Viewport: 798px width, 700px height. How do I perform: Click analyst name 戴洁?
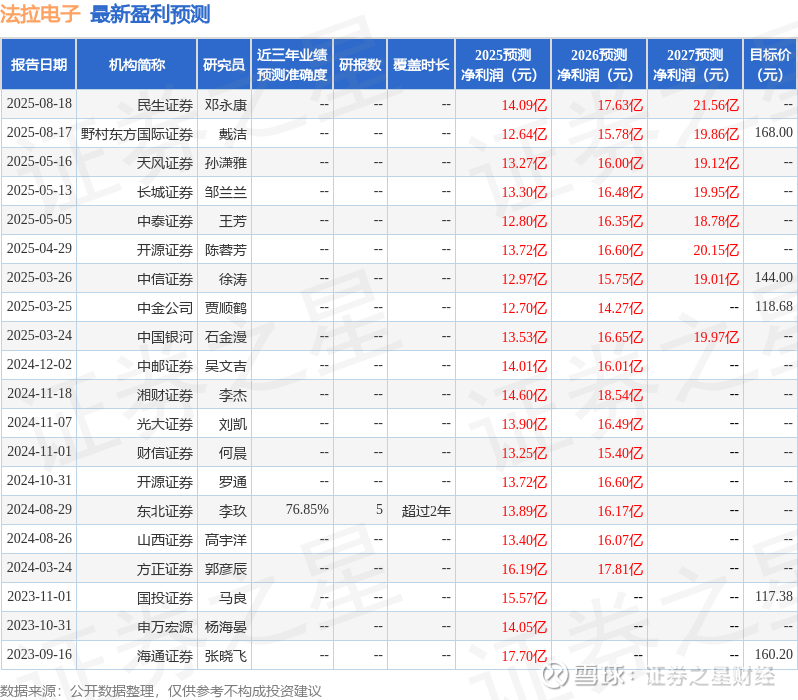click(233, 134)
